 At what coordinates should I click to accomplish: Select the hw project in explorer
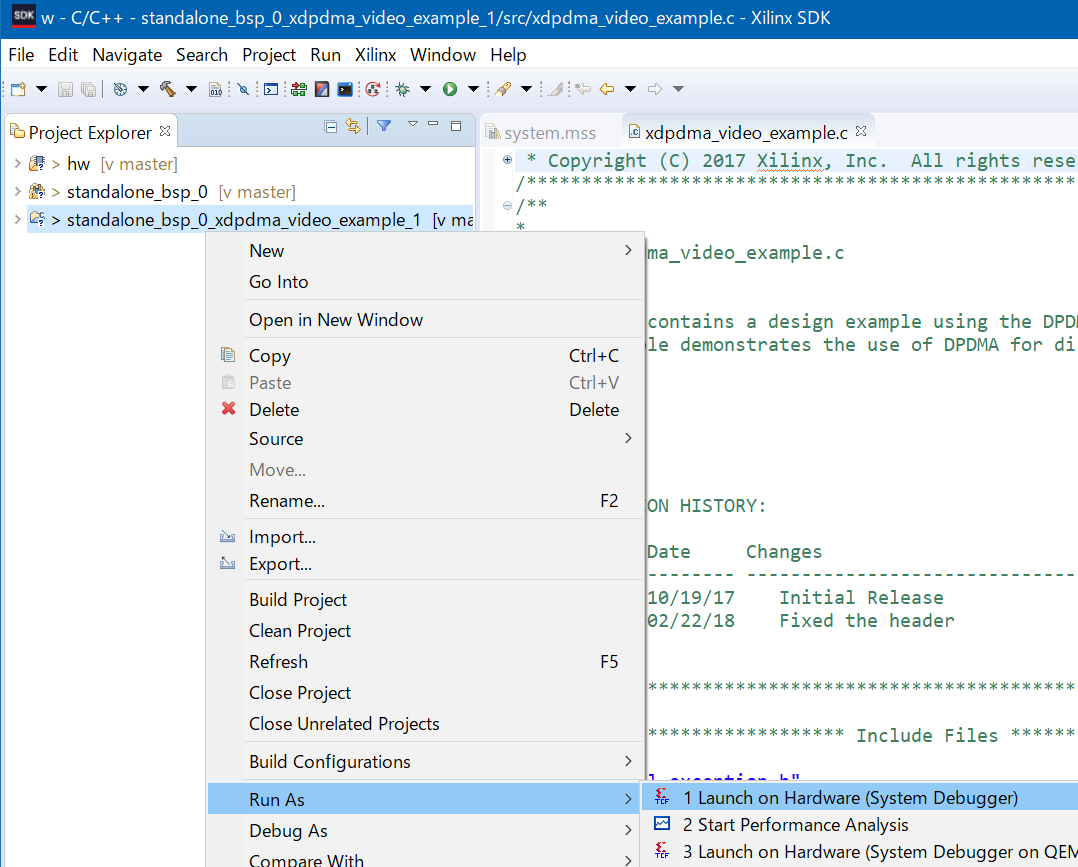(78, 164)
